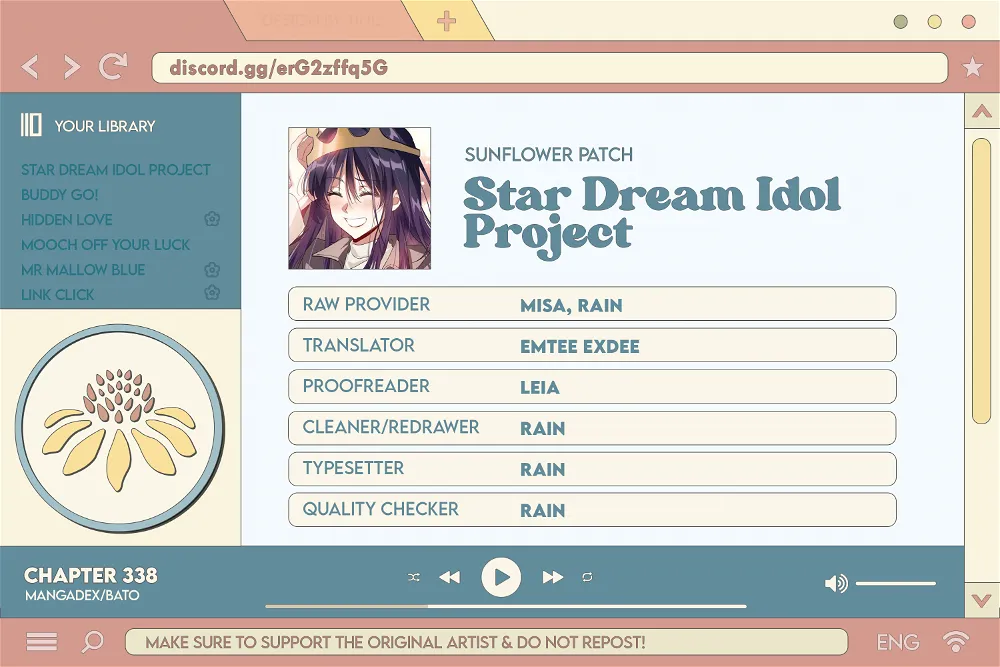Click flower icon beside Mr Mallow Blue
Viewport: 1000px width, 667px height.
[x=212, y=270]
